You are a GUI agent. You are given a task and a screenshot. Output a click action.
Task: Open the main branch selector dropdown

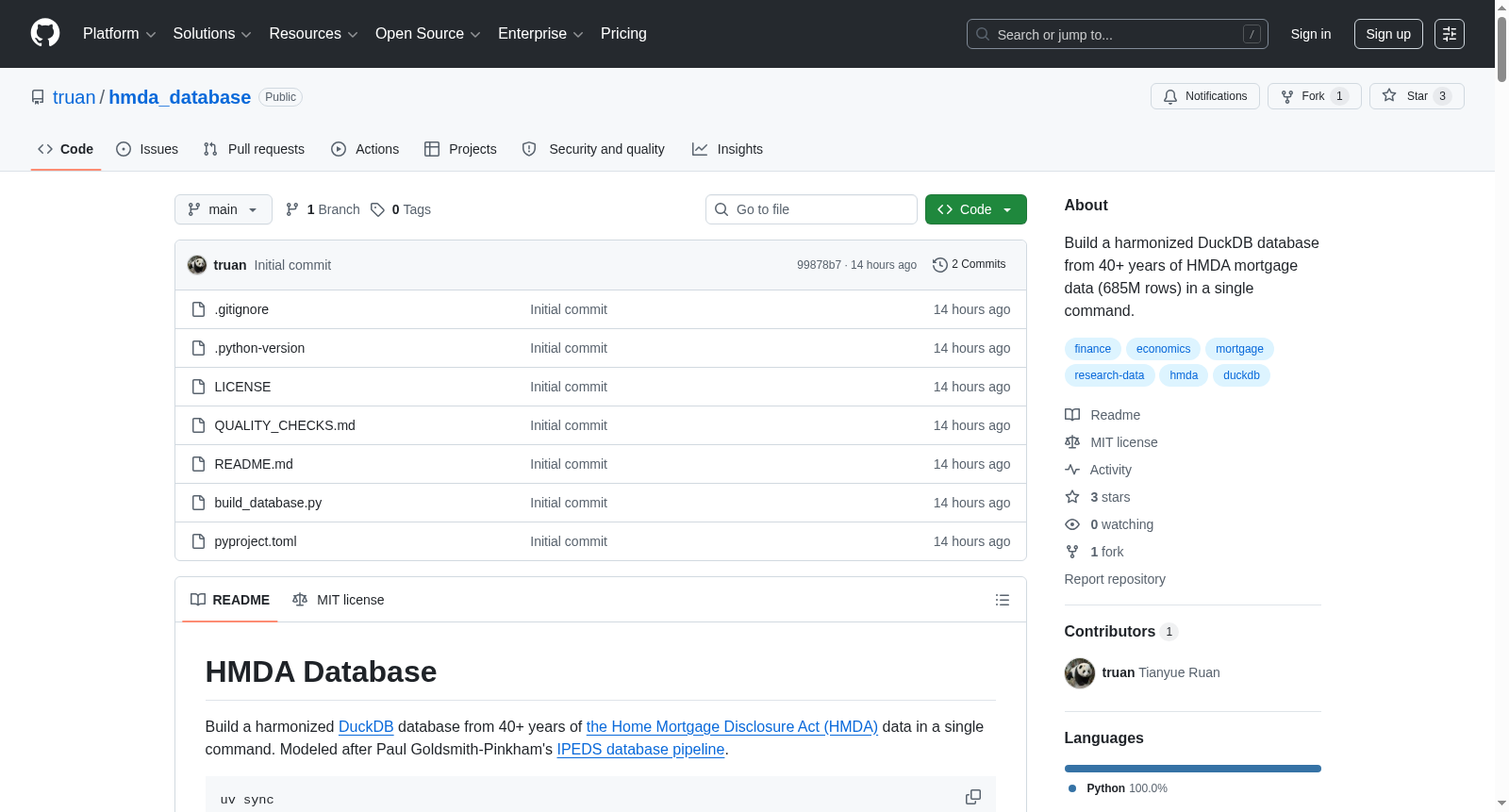(224, 209)
